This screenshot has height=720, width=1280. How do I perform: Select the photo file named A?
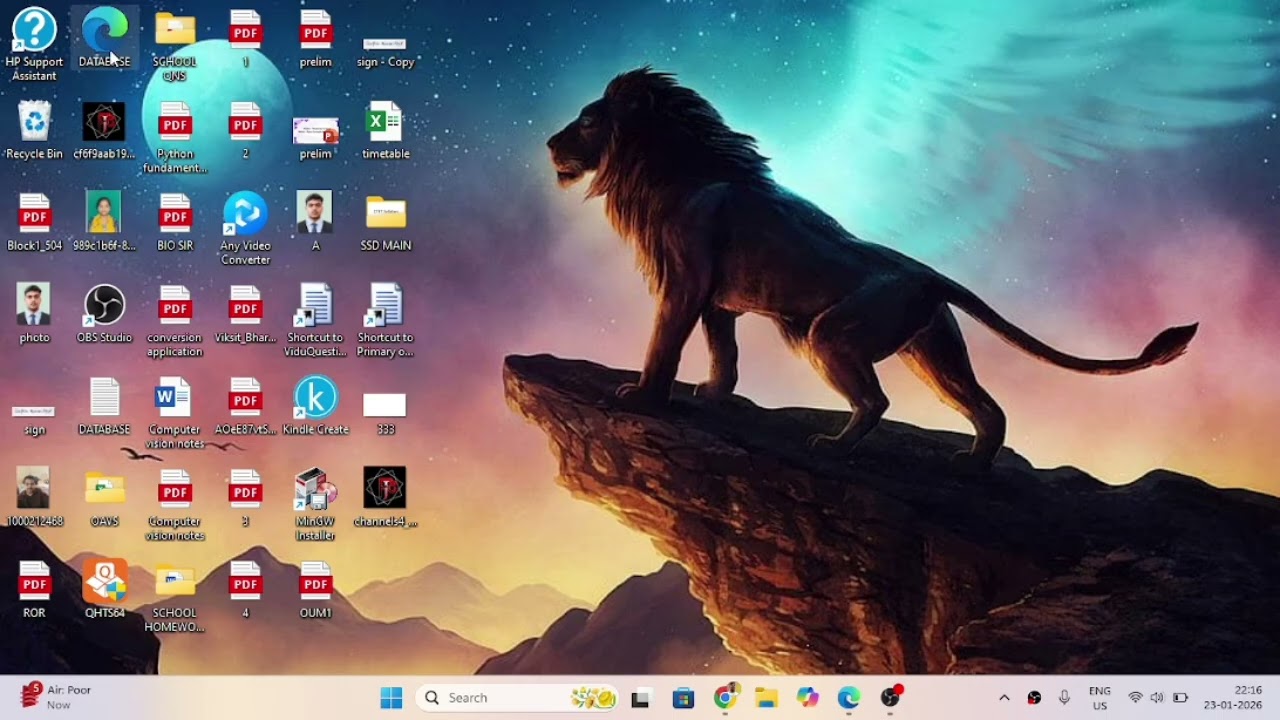click(315, 222)
